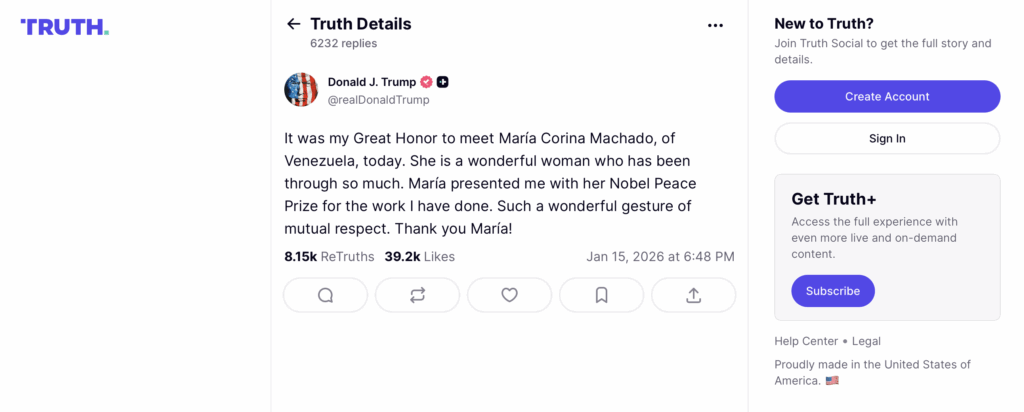Open the Legal link

point(867,341)
